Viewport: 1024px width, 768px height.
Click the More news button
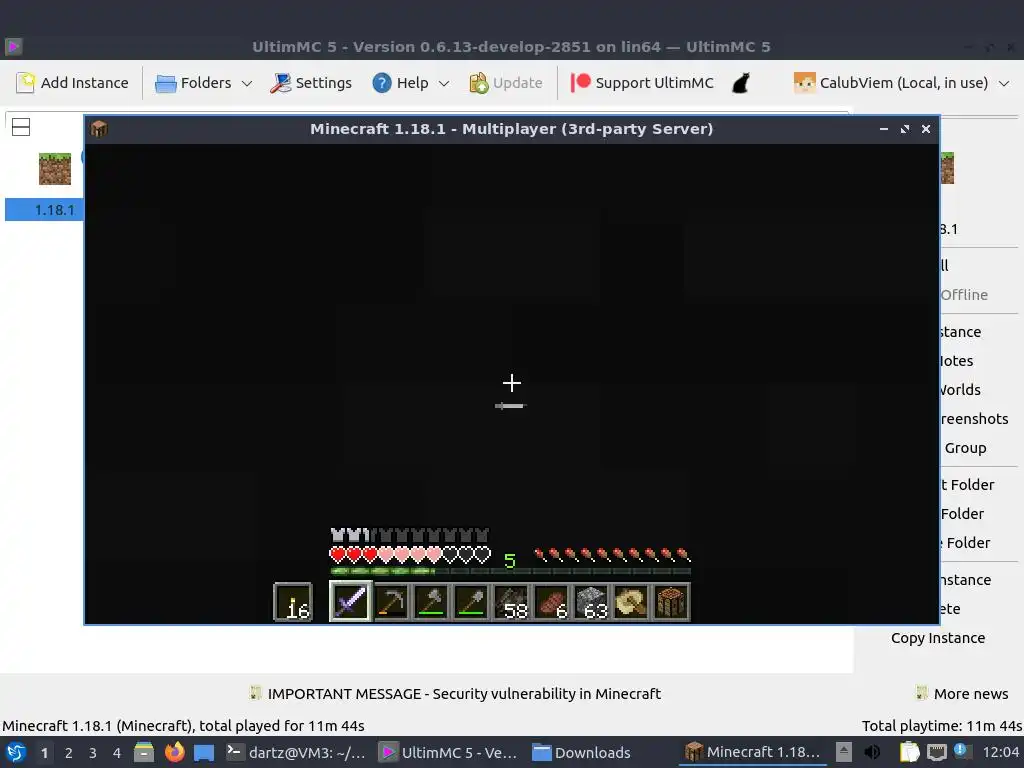click(962, 694)
